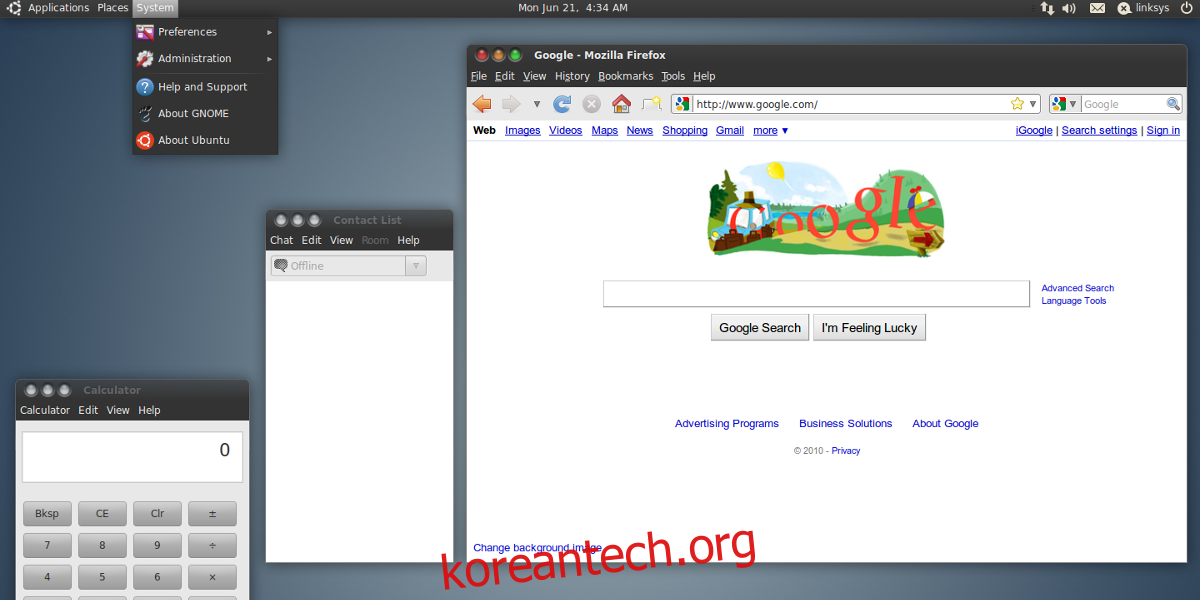Open Administration submenu in System menu
The image size is (1200, 600).
(x=205, y=59)
